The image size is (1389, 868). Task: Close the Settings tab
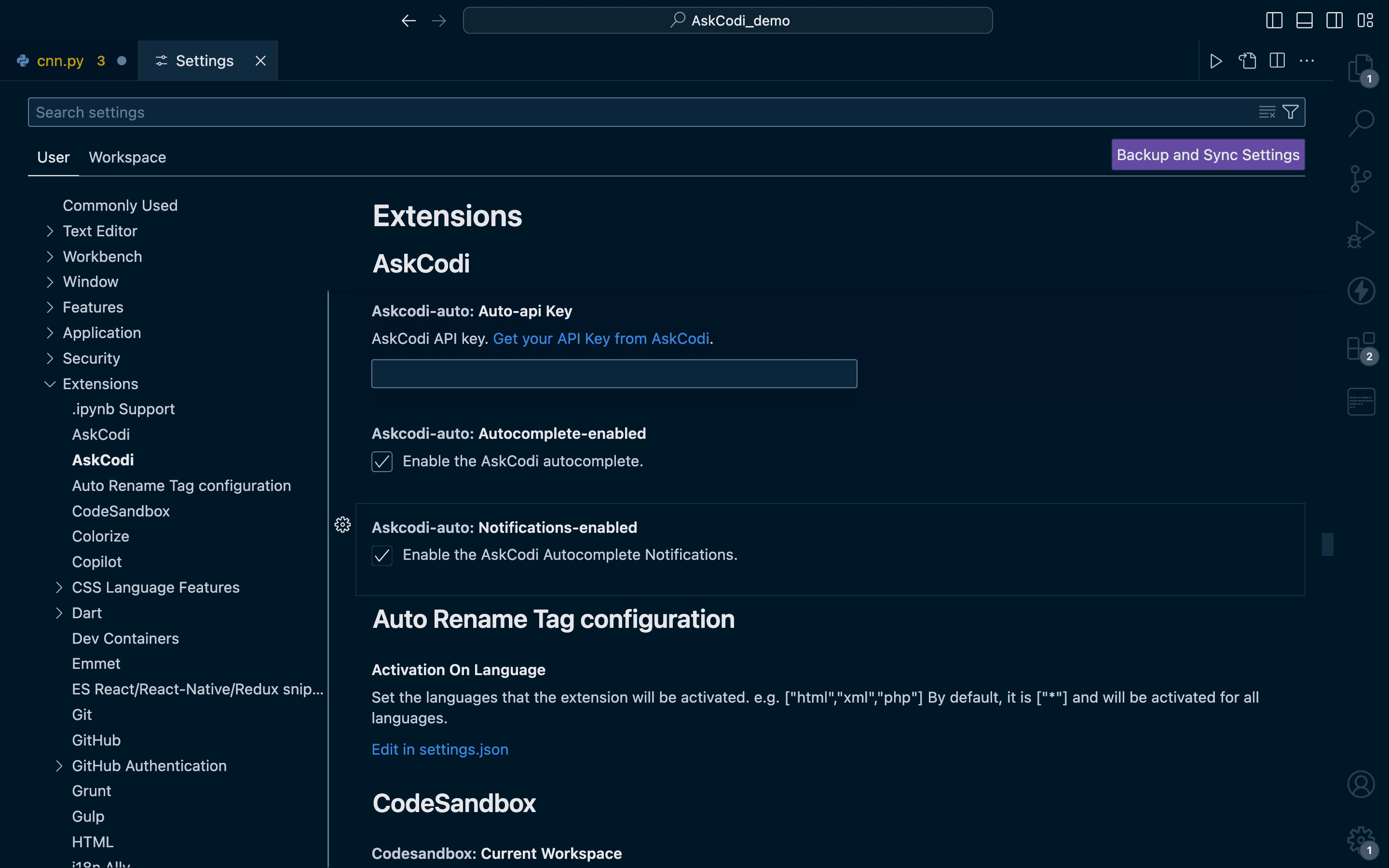(x=260, y=61)
